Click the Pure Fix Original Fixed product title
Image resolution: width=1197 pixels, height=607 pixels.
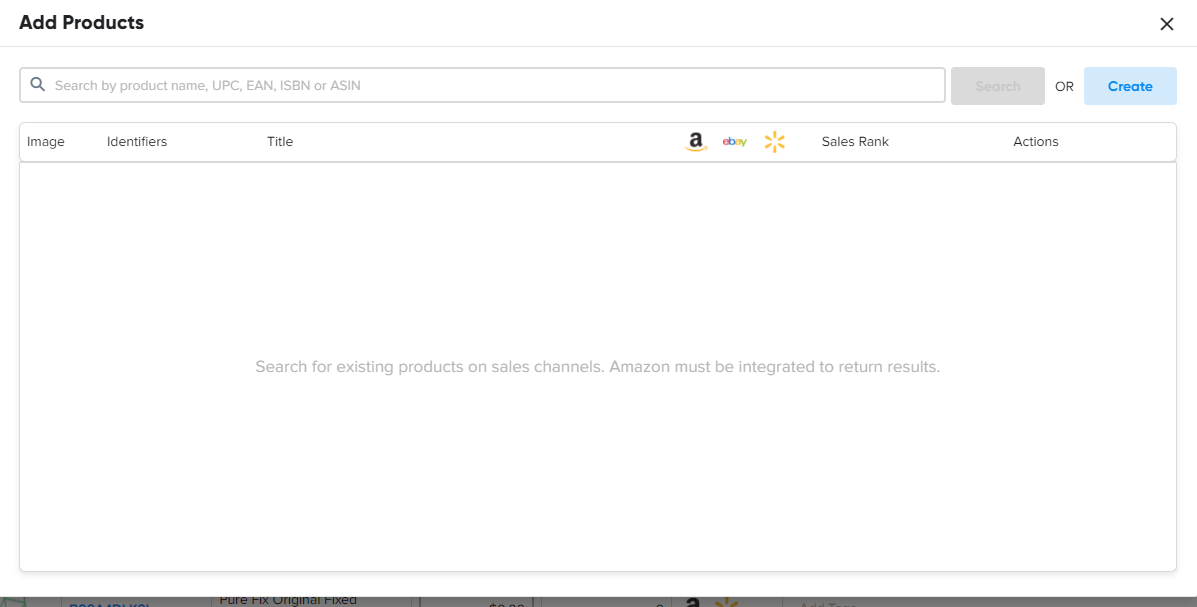287,600
